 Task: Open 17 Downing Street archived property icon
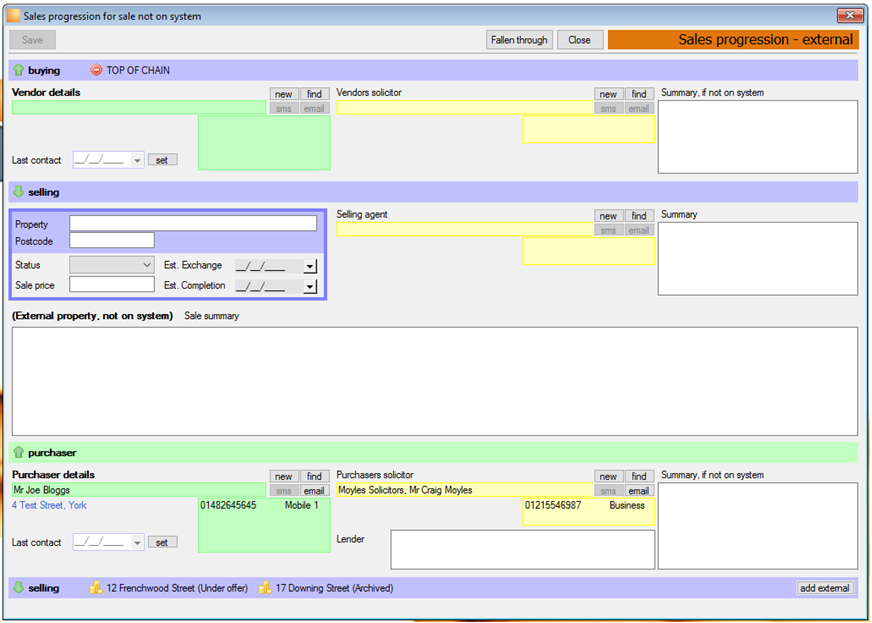(x=265, y=587)
